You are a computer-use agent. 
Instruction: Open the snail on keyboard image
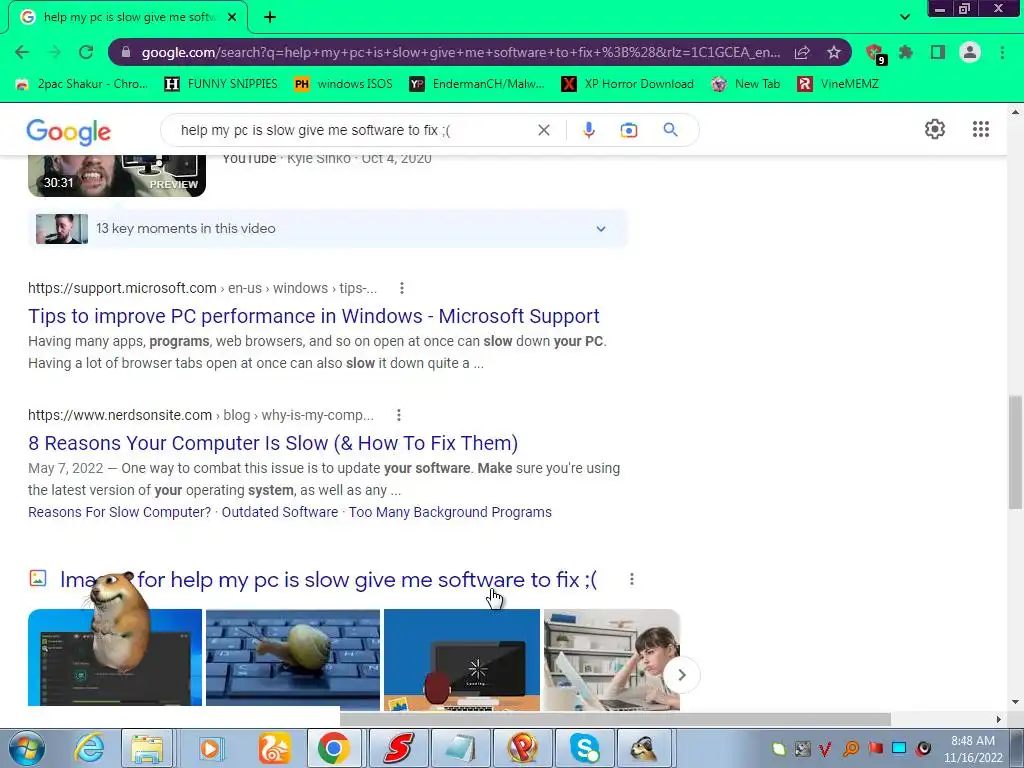point(293,660)
